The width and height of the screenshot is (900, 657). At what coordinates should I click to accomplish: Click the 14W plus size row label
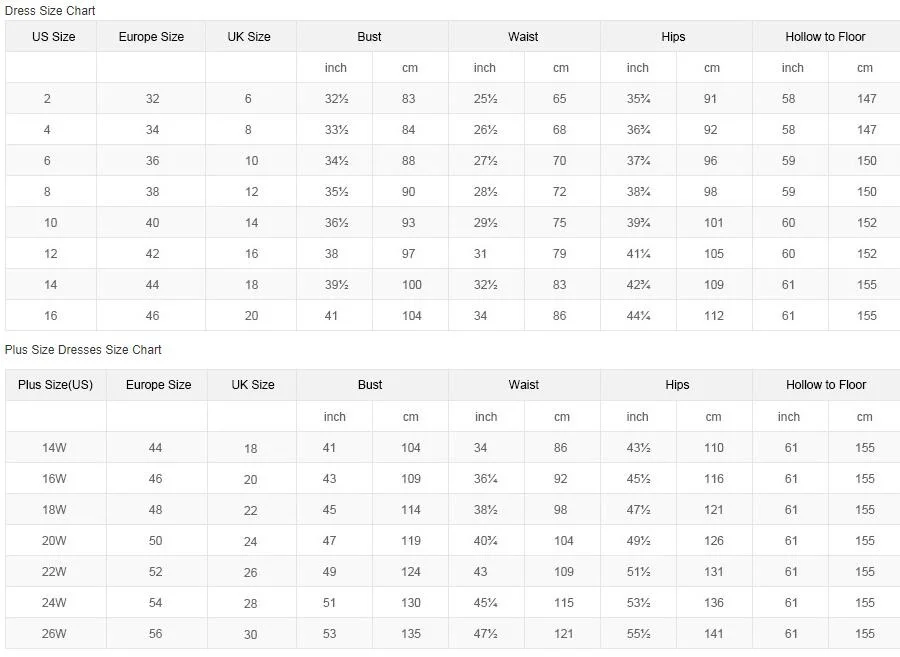(x=54, y=448)
